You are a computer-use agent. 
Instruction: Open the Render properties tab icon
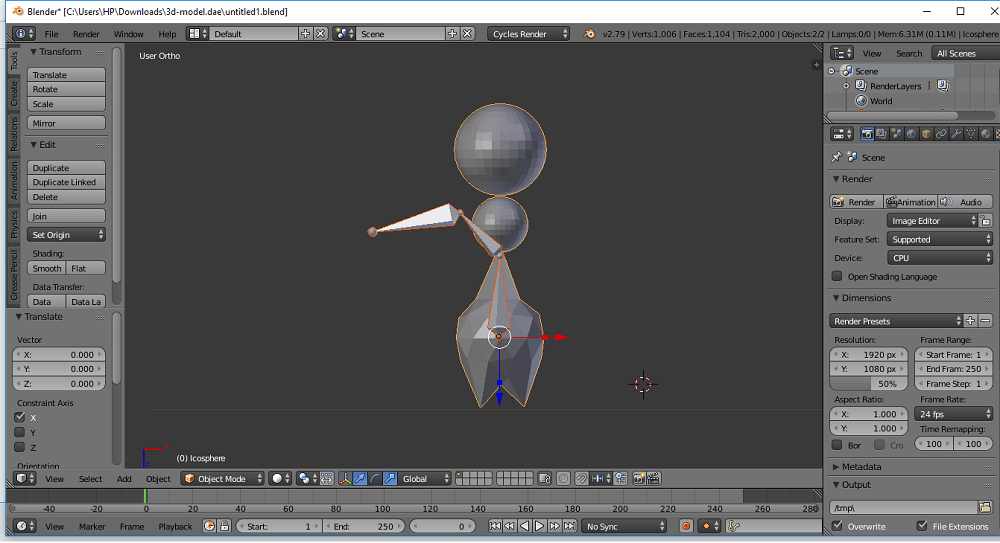pyautogui.click(x=867, y=134)
